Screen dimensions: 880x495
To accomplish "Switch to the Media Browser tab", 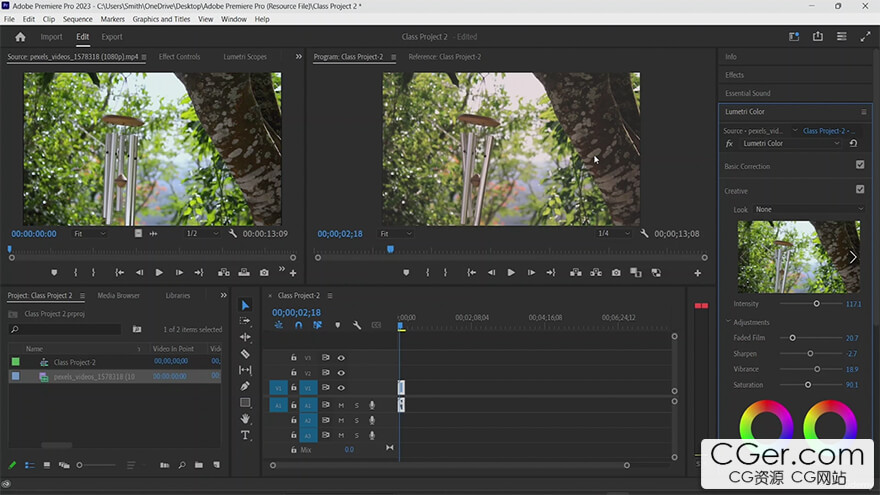I will [118, 295].
